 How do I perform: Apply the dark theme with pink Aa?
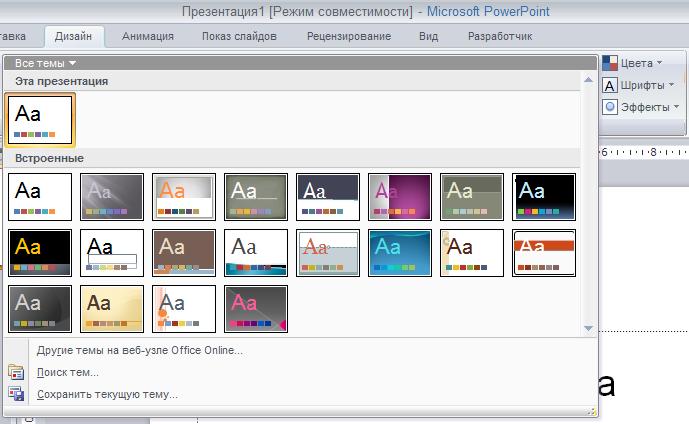(256, 309)
